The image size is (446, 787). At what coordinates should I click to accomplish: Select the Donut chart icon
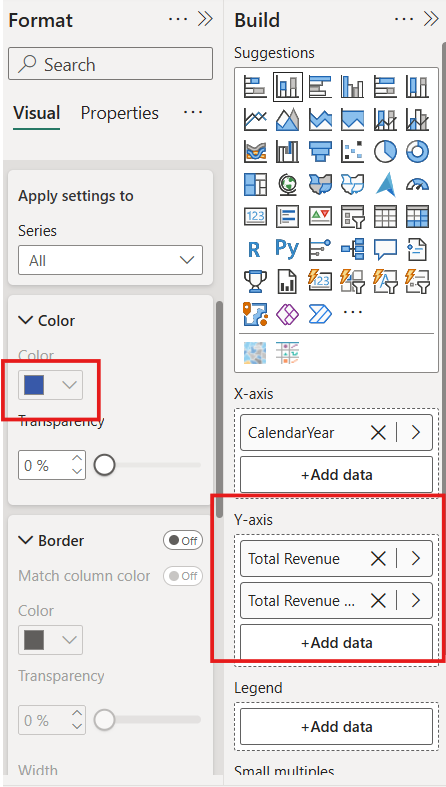(417, 151)
